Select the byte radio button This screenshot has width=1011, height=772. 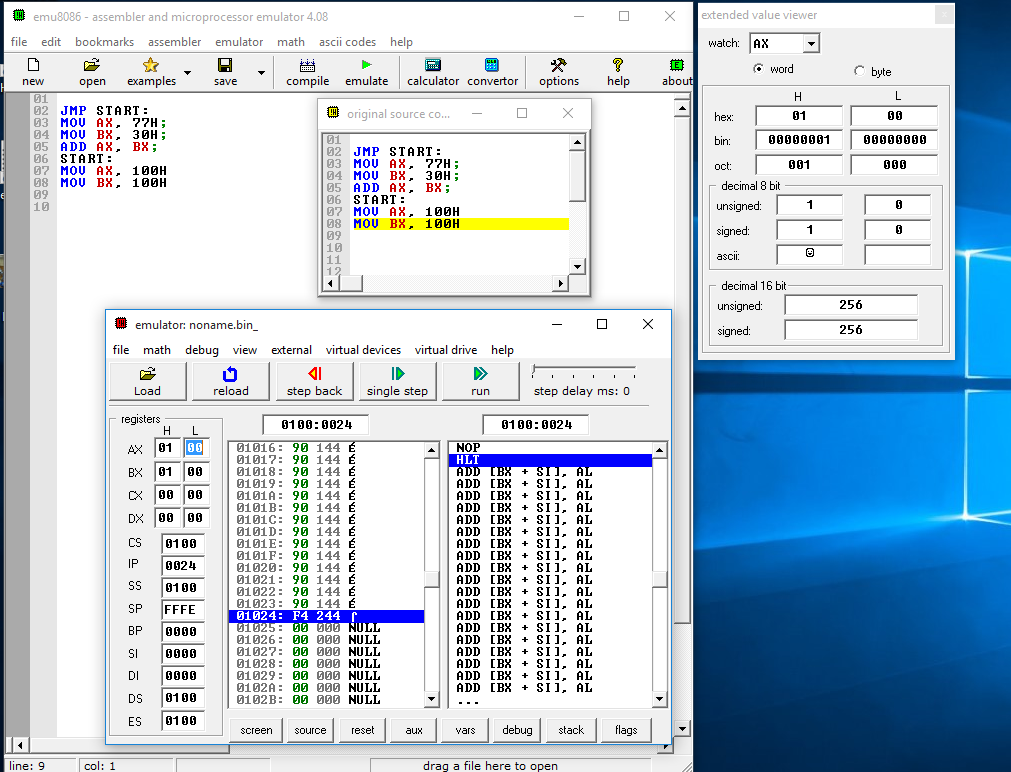pyautogui.click(x=859, y=72)
